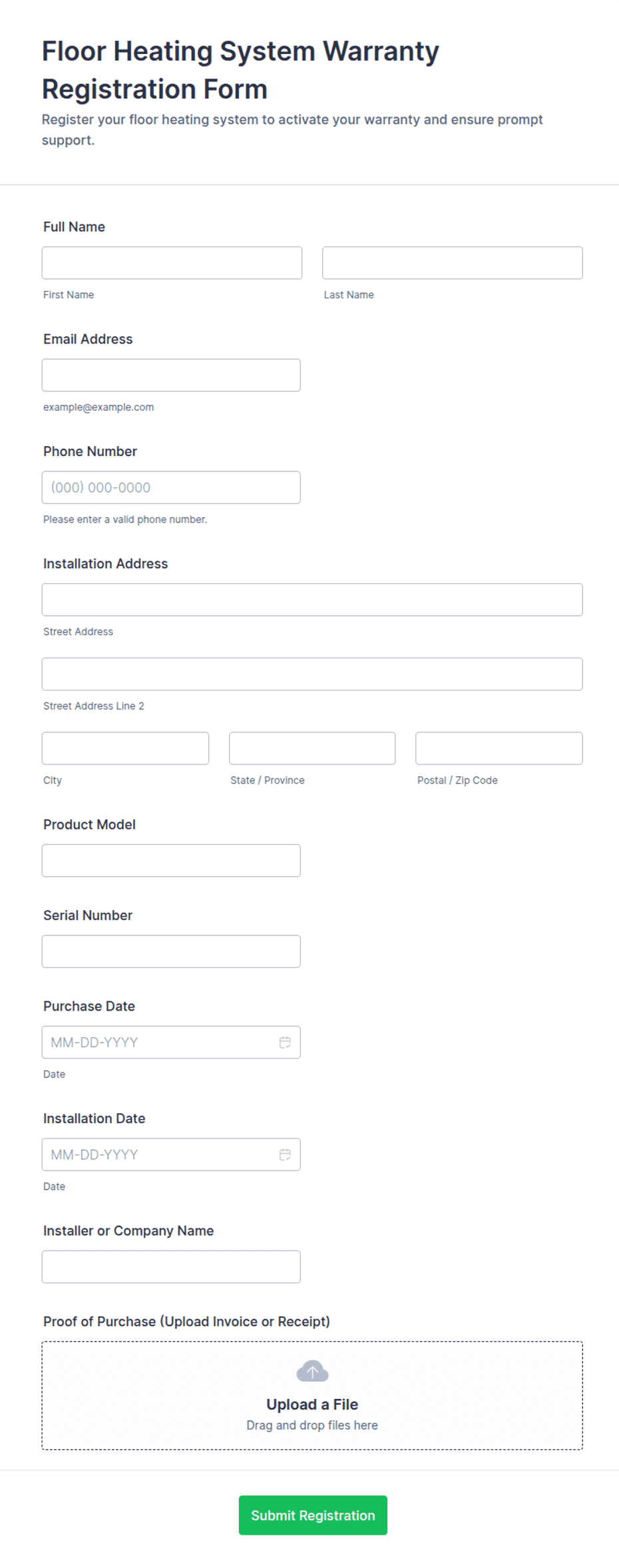Select the Product Model text box
The image size is (619, 1568).
(x=171, y=861)
